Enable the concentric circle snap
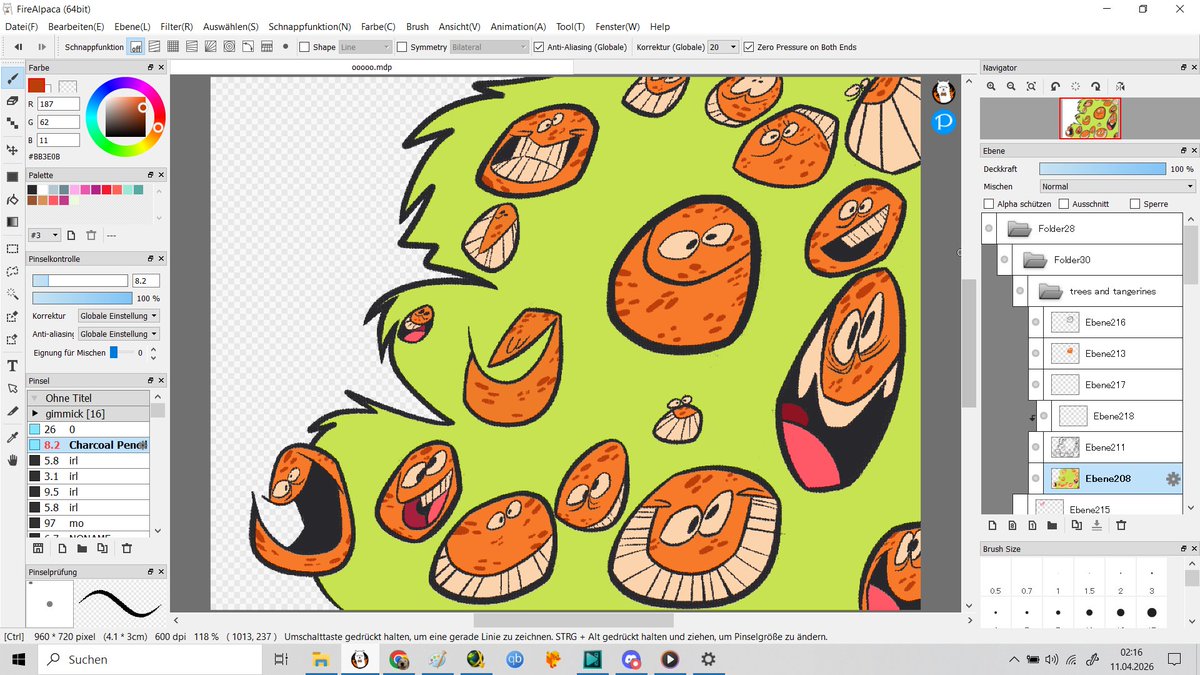1200x675 pixels. pos(229,47)
